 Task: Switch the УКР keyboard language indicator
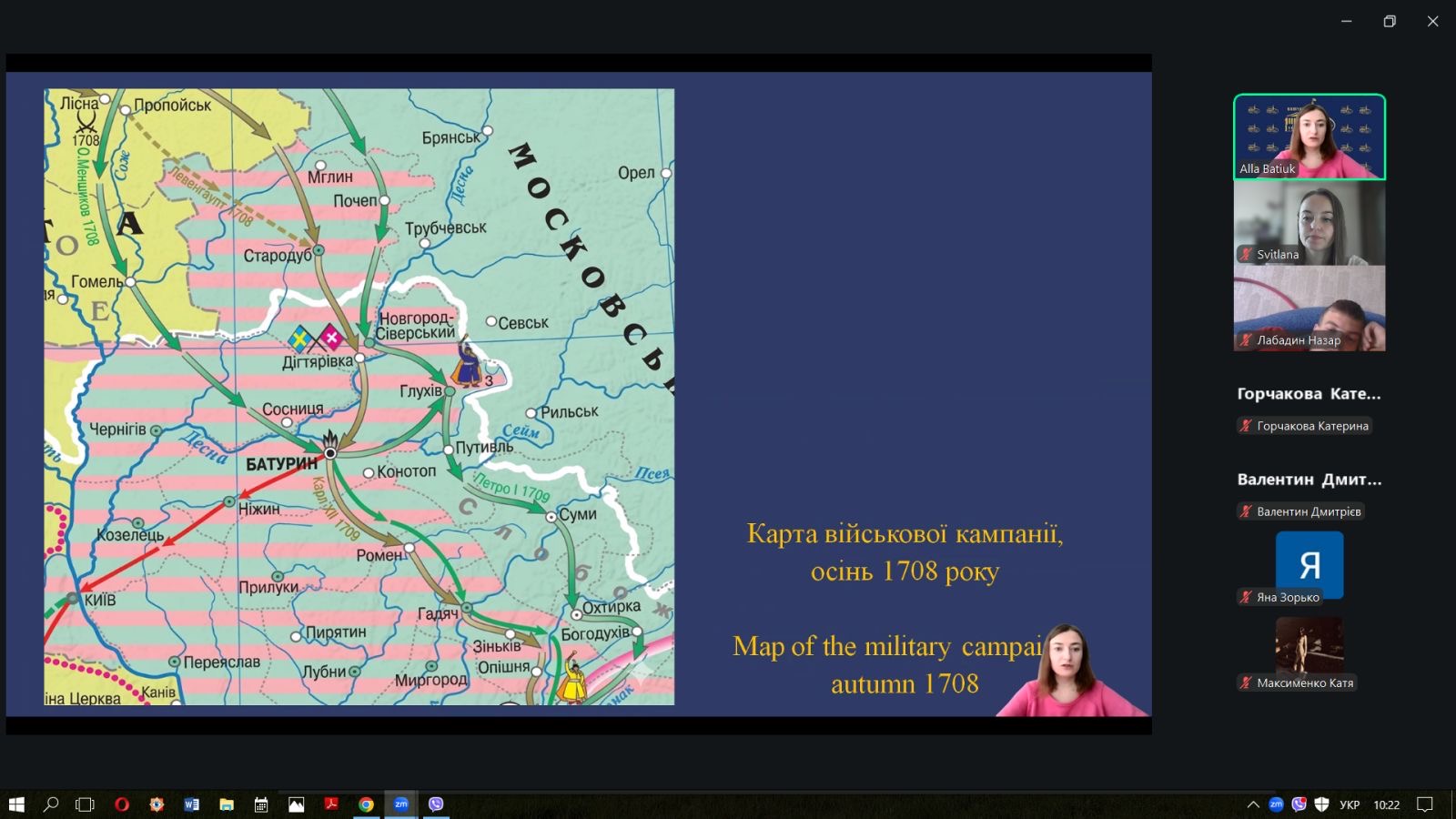[x=1350, y=804]
